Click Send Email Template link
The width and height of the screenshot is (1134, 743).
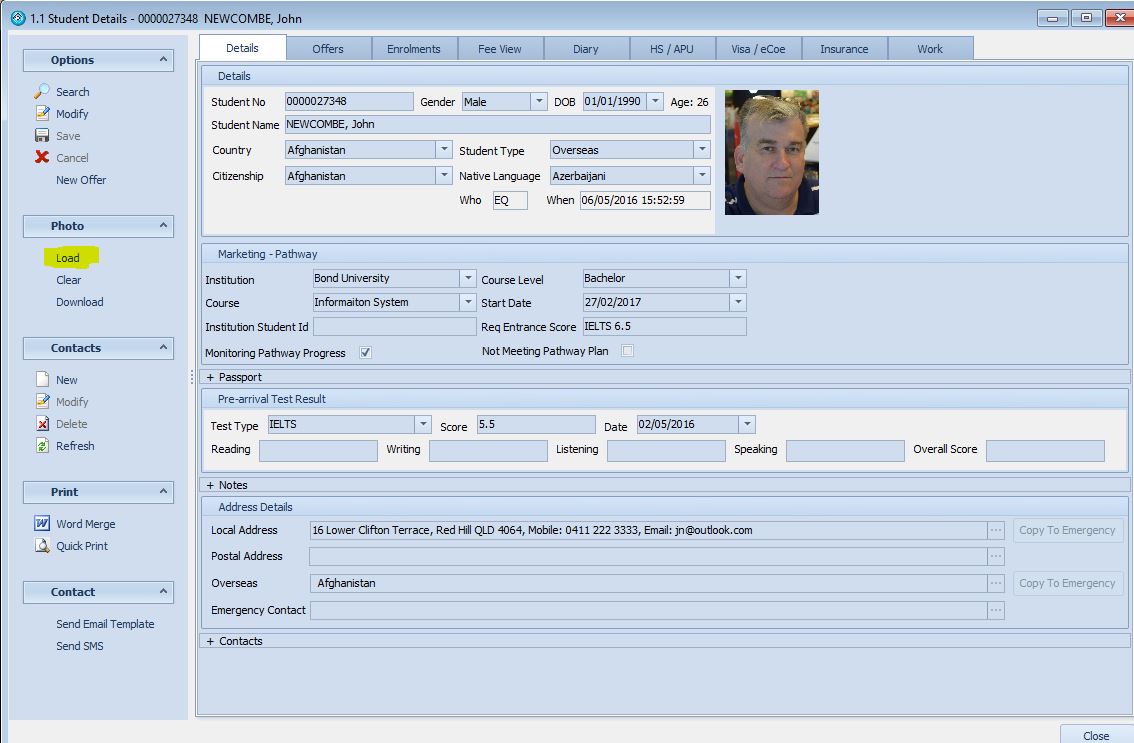coord(105,624)
